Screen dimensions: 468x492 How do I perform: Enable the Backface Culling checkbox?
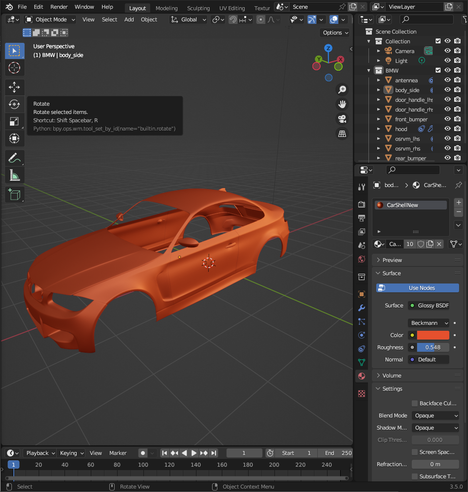click(x=415, y=403)
